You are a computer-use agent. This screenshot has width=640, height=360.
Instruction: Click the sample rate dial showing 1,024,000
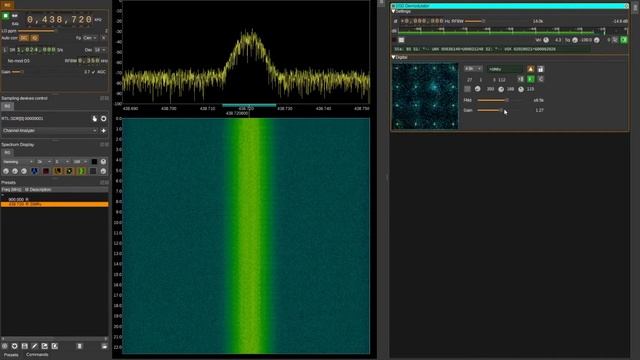pos(36,50)
